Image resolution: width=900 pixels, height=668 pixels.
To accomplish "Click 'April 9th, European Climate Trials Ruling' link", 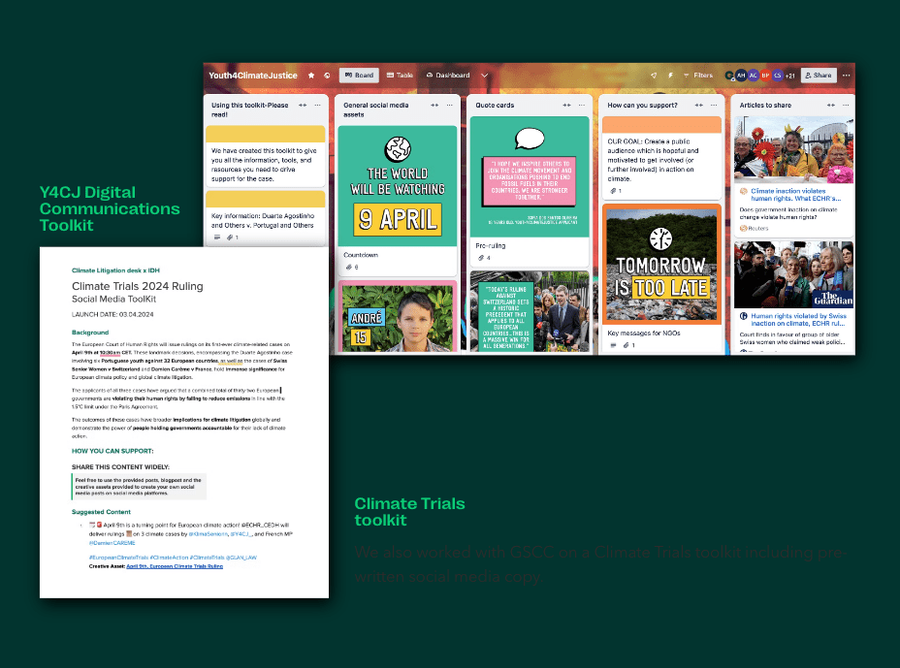I will [174, 566].
